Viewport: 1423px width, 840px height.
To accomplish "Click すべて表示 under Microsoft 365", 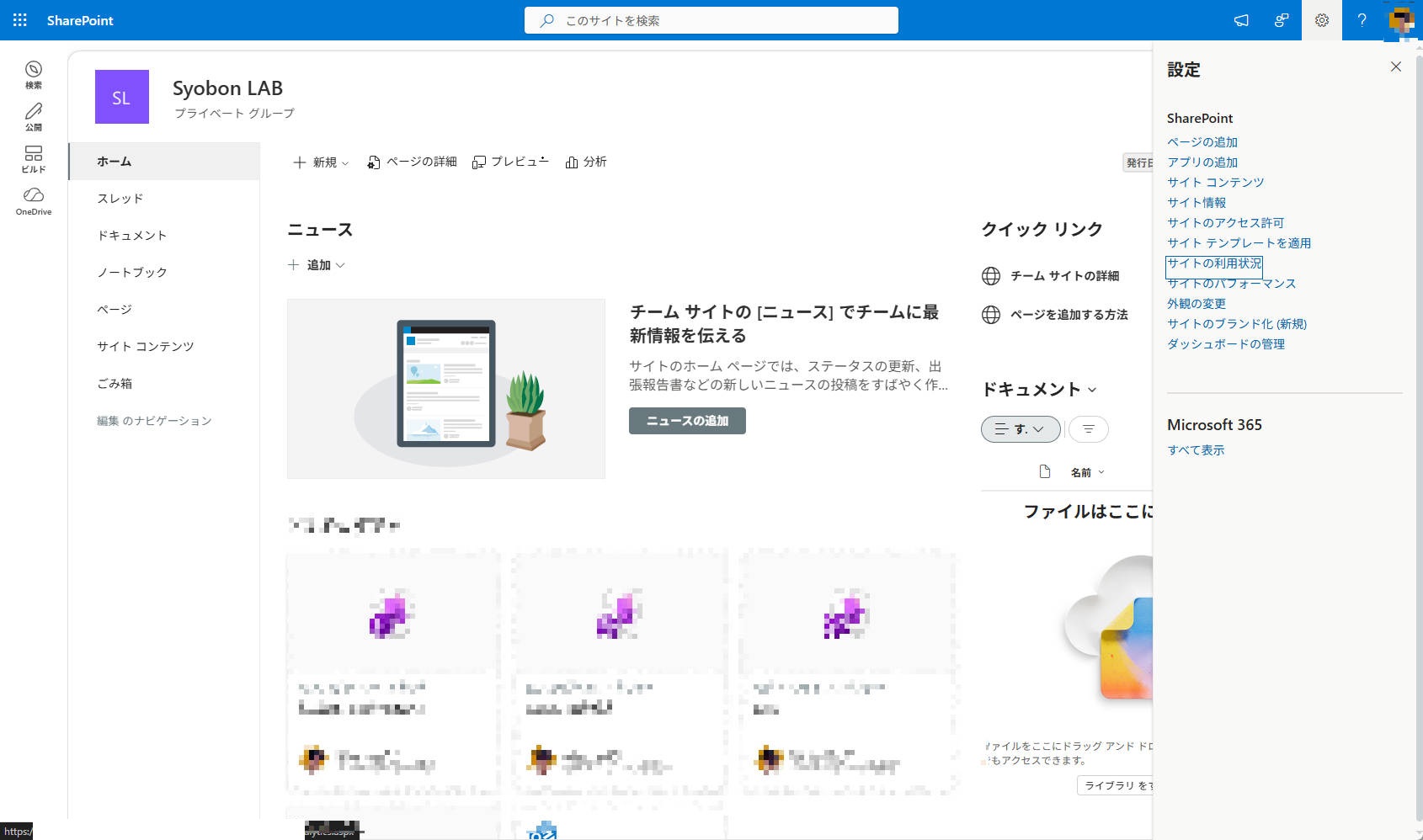I will 1196,450.
